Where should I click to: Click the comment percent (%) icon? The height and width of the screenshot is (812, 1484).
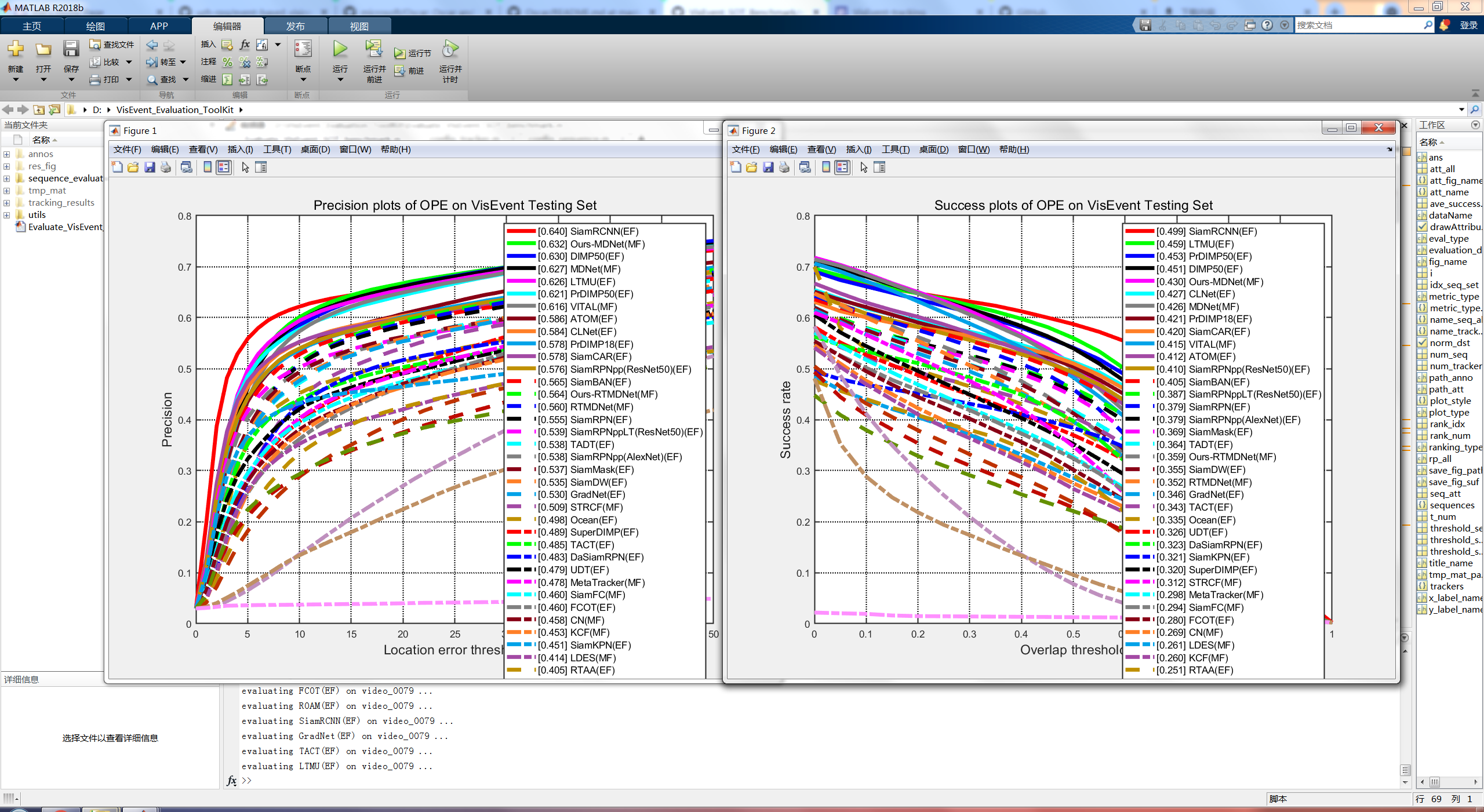[227, 62]
